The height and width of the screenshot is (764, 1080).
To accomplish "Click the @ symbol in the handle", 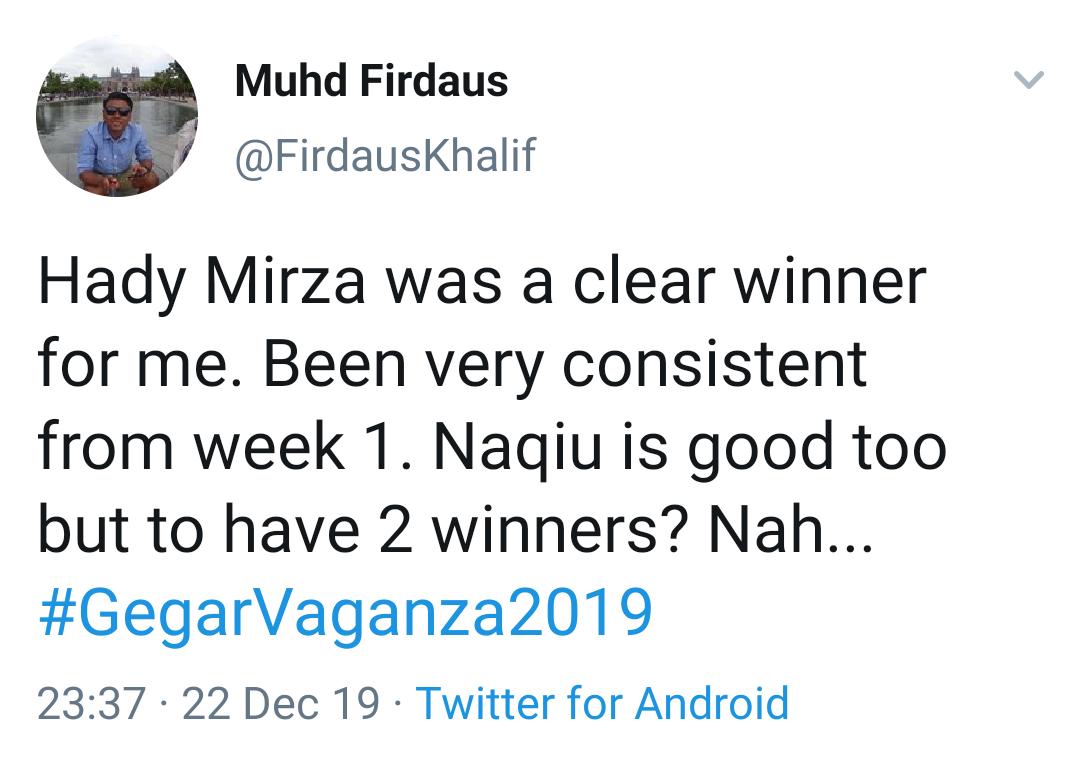I will (255, 158).
